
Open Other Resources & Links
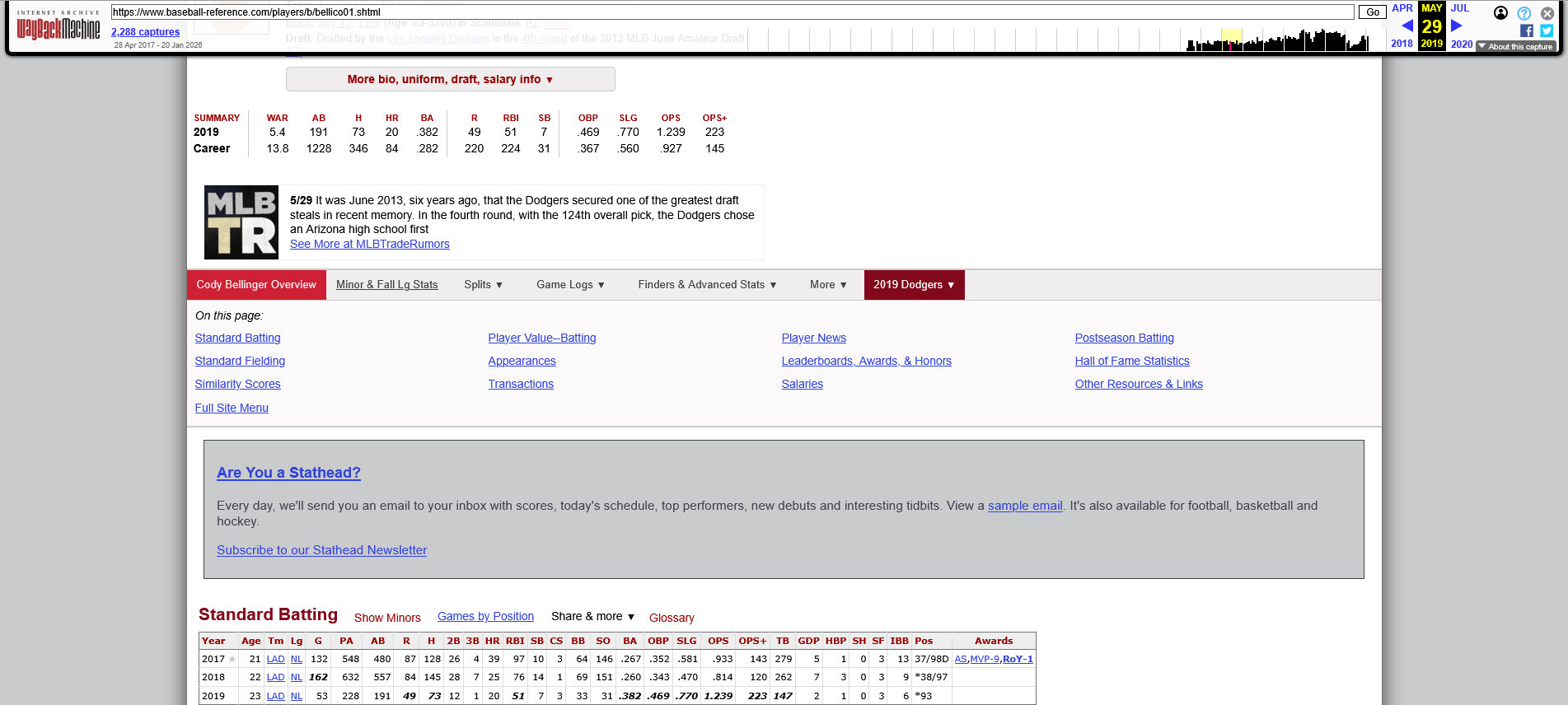click(1139, 384)
